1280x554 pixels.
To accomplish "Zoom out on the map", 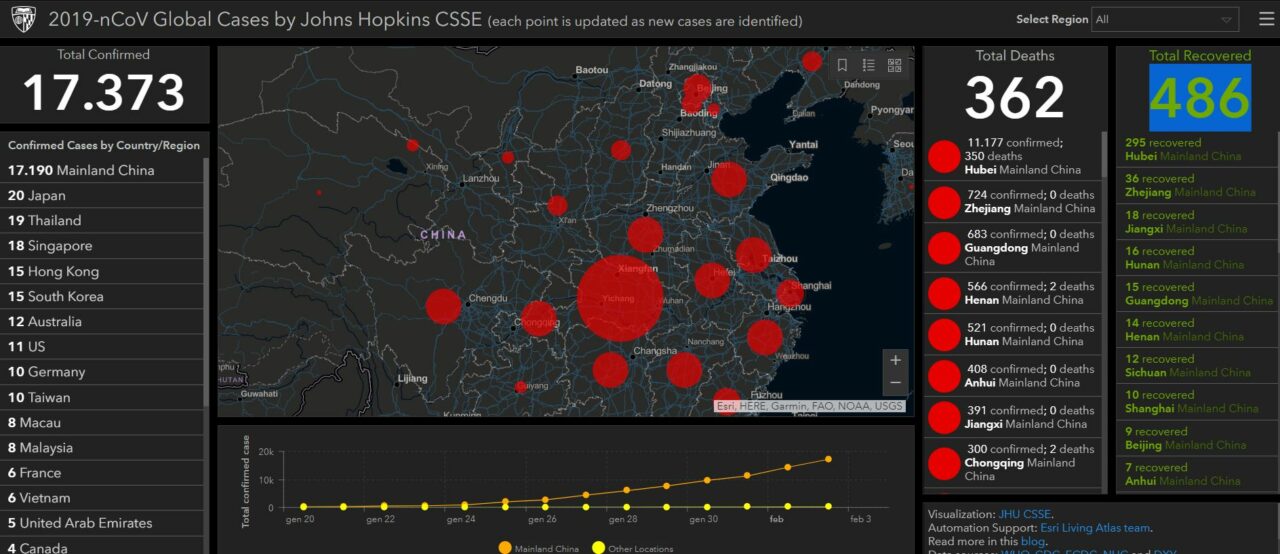I will coord(895,383).
